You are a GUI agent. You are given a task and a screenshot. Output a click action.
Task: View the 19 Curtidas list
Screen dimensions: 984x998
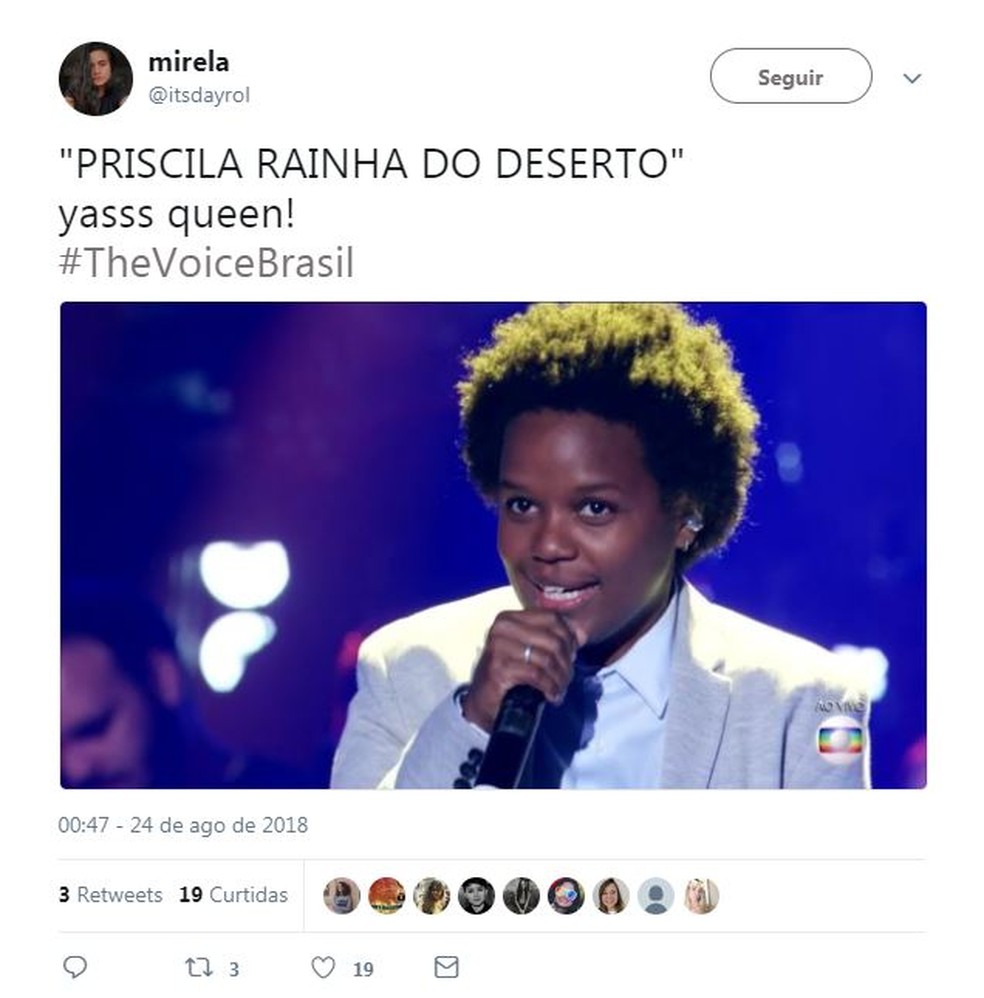tap(234, 895)
